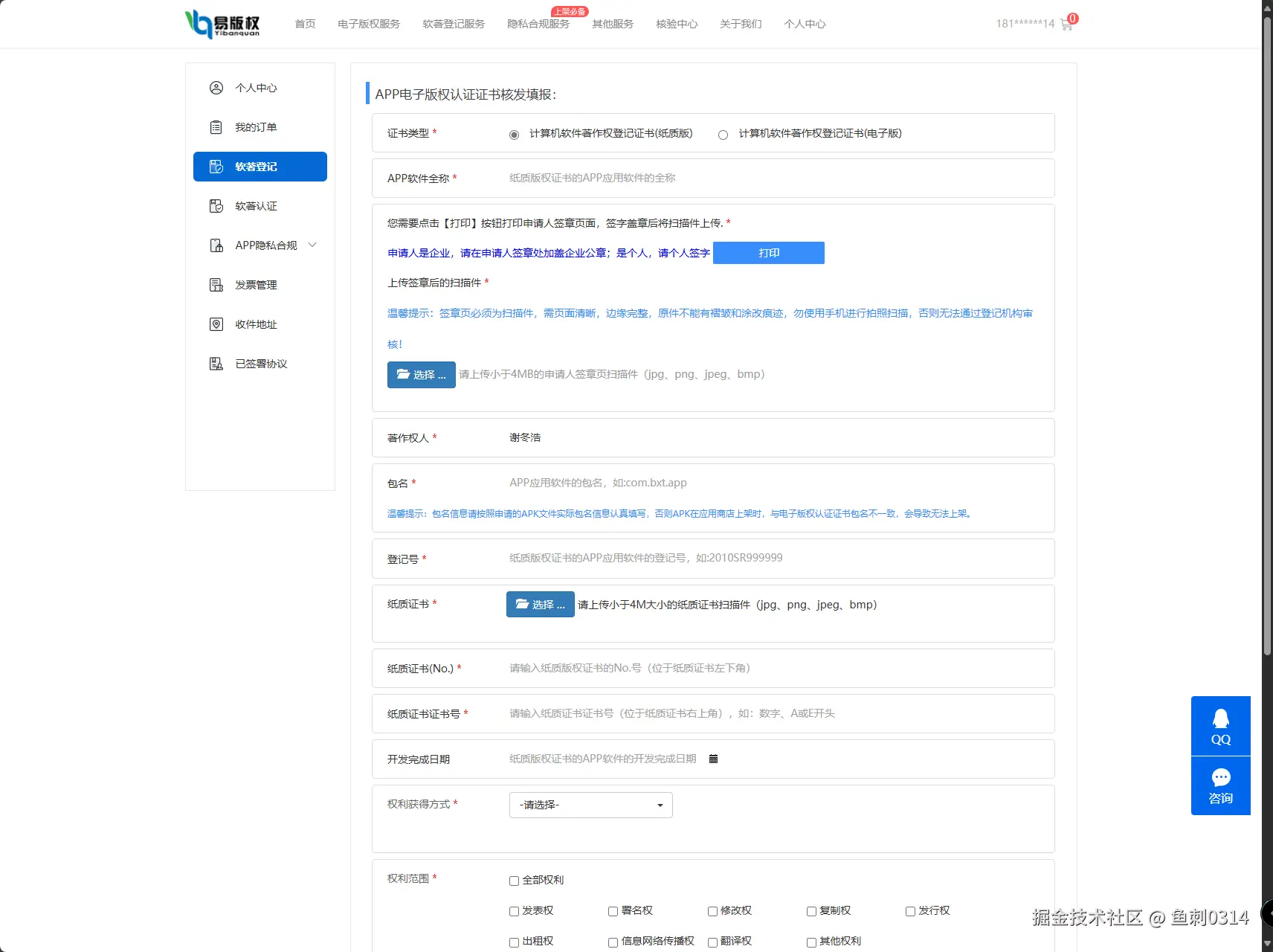
Task: Open 其他服务 in the top navigation
Action: click(x=613, y=24)
